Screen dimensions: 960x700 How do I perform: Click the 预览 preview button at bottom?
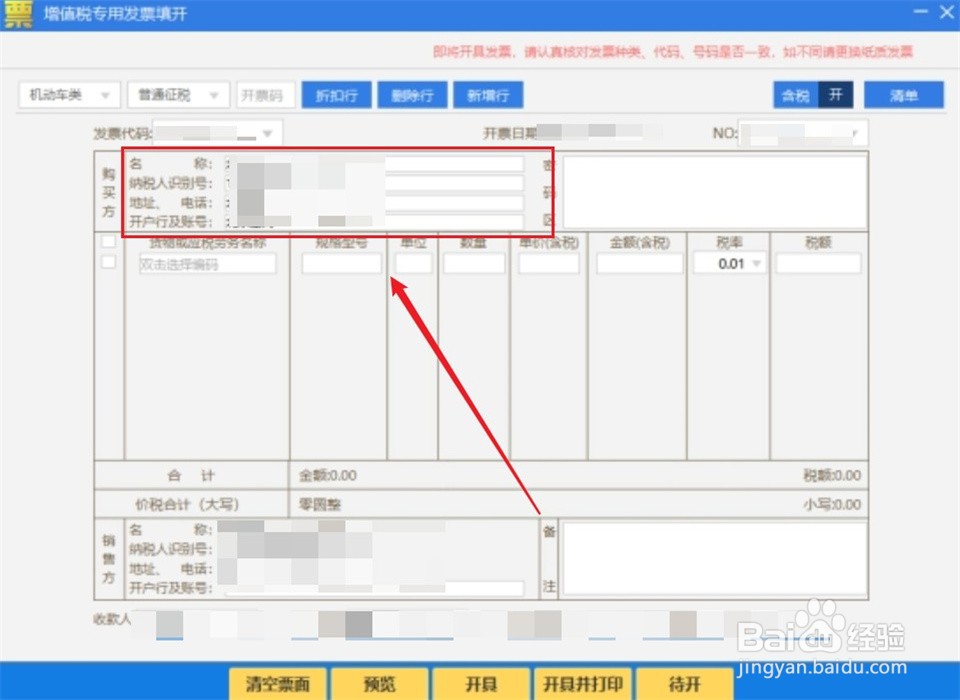(380, 684)
